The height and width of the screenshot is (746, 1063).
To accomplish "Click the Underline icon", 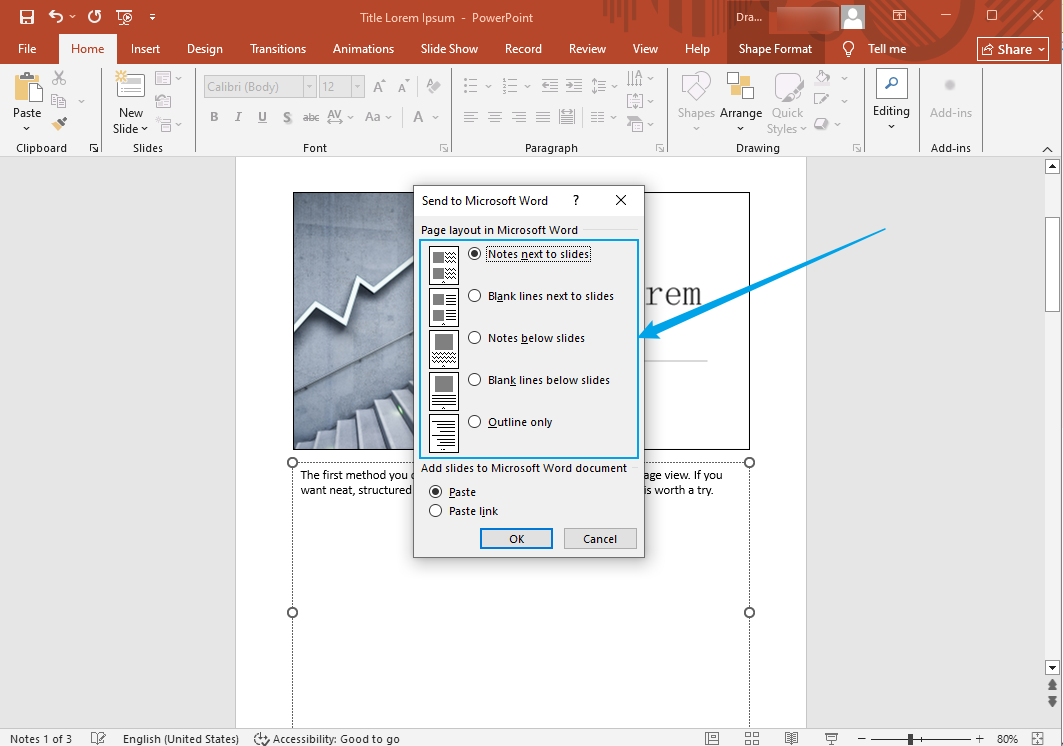I will (261, 117).
